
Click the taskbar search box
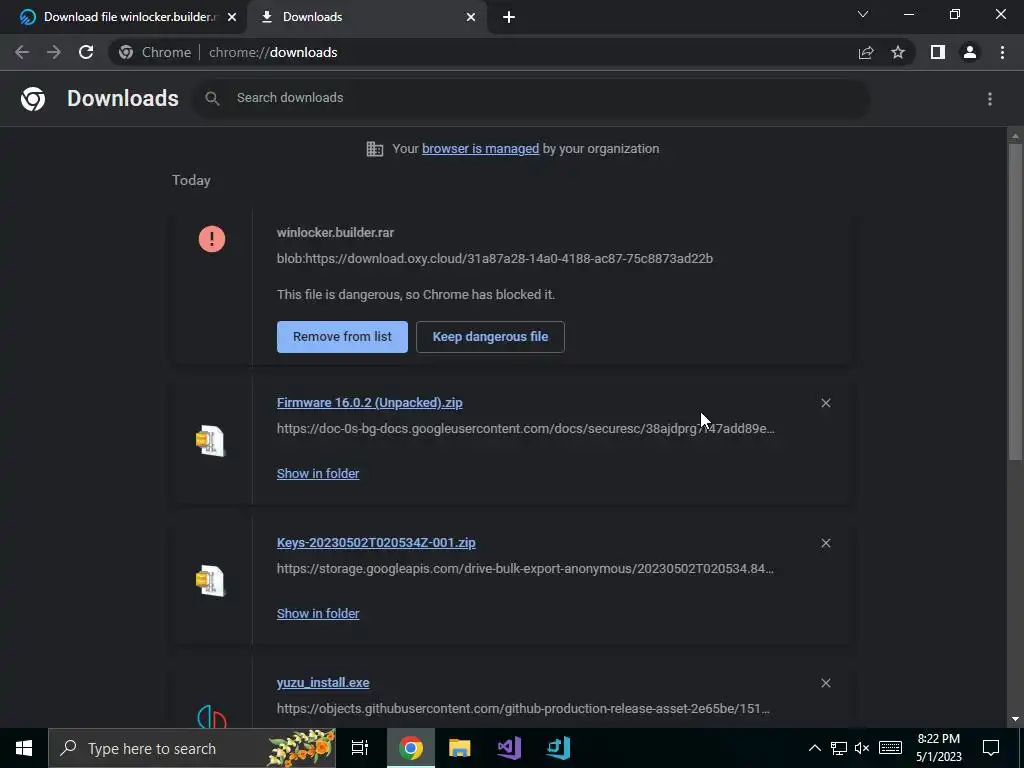[x=192, y=748]
